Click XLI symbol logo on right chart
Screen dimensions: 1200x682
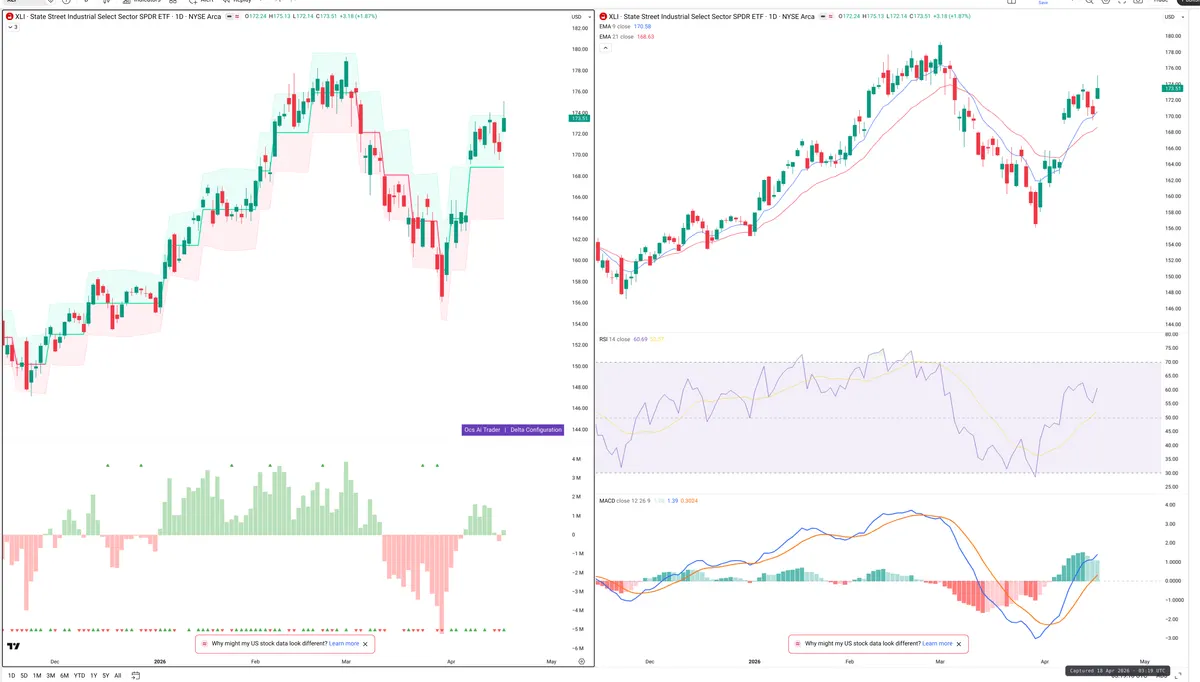click(x=601, y=17)
